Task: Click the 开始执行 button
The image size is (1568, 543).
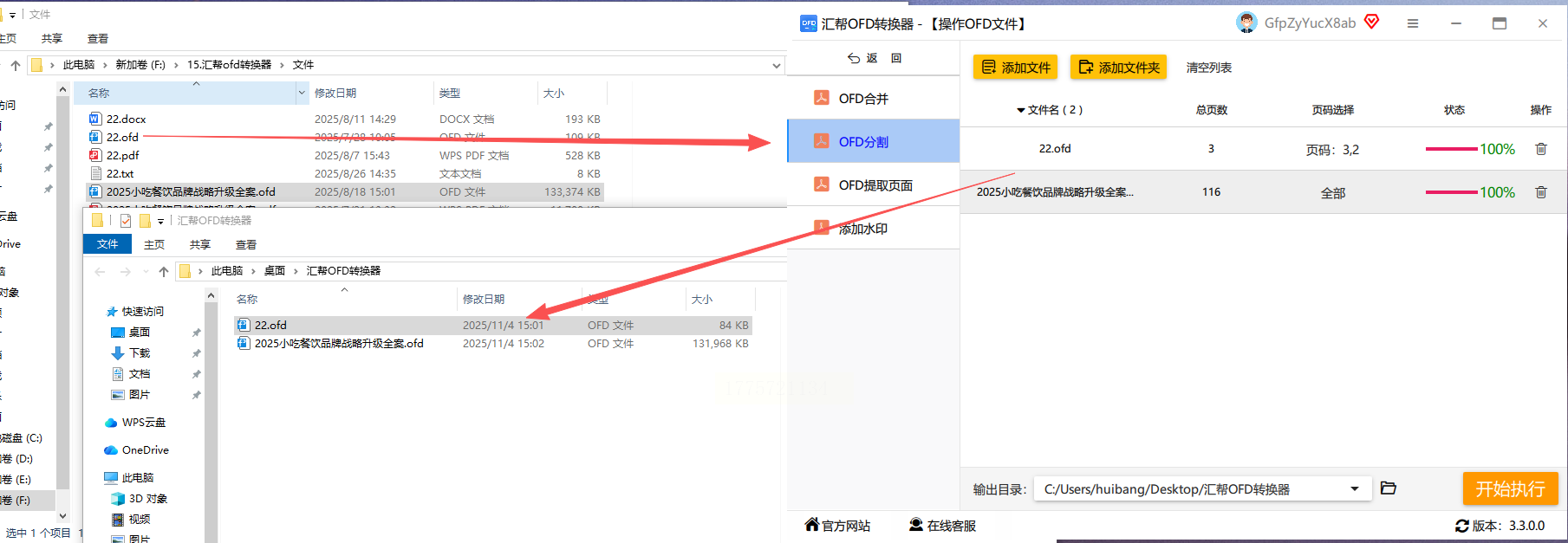Action: pos(1510,488)
